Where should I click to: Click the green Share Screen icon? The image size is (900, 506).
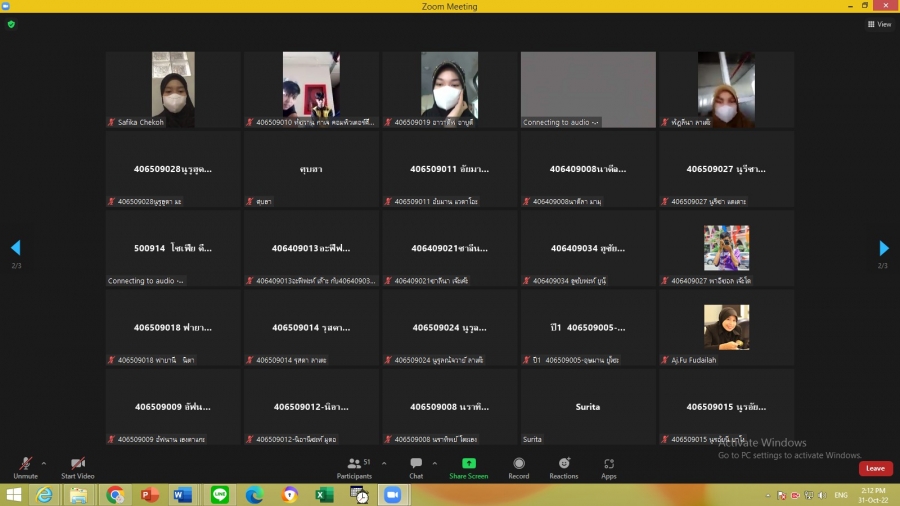pos(468,465)
